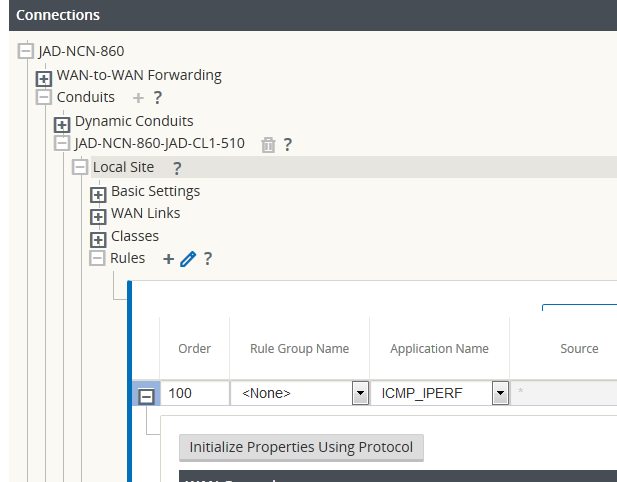Add a new rule with plus icon
Image resolution: width=617 pixels, height=482 pixels.
[168, 259]
